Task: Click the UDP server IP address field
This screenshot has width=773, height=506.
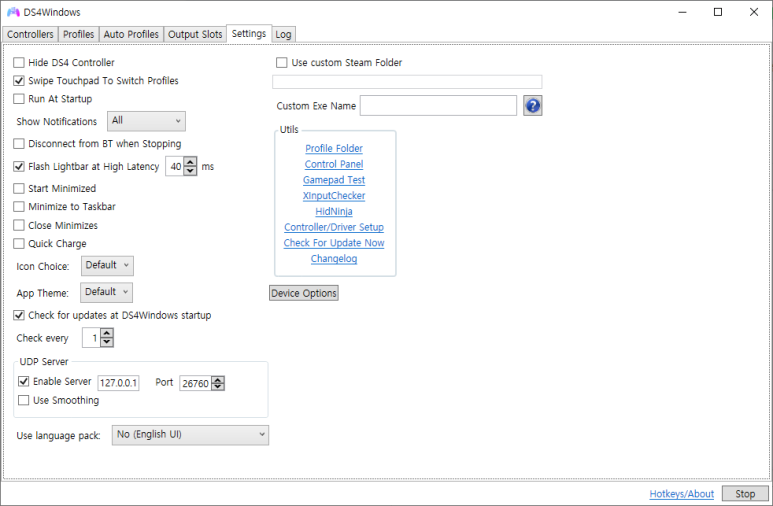Action: click(x=118, y=383)
